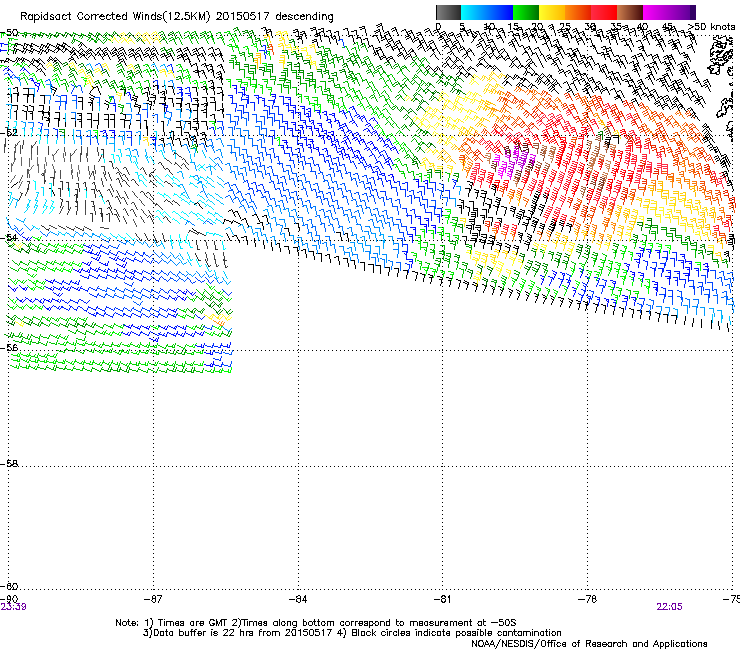The height and width of the screenshot is (650, 740).
Task: Click the '>50 knots' legend label
Action: [711, 26]
